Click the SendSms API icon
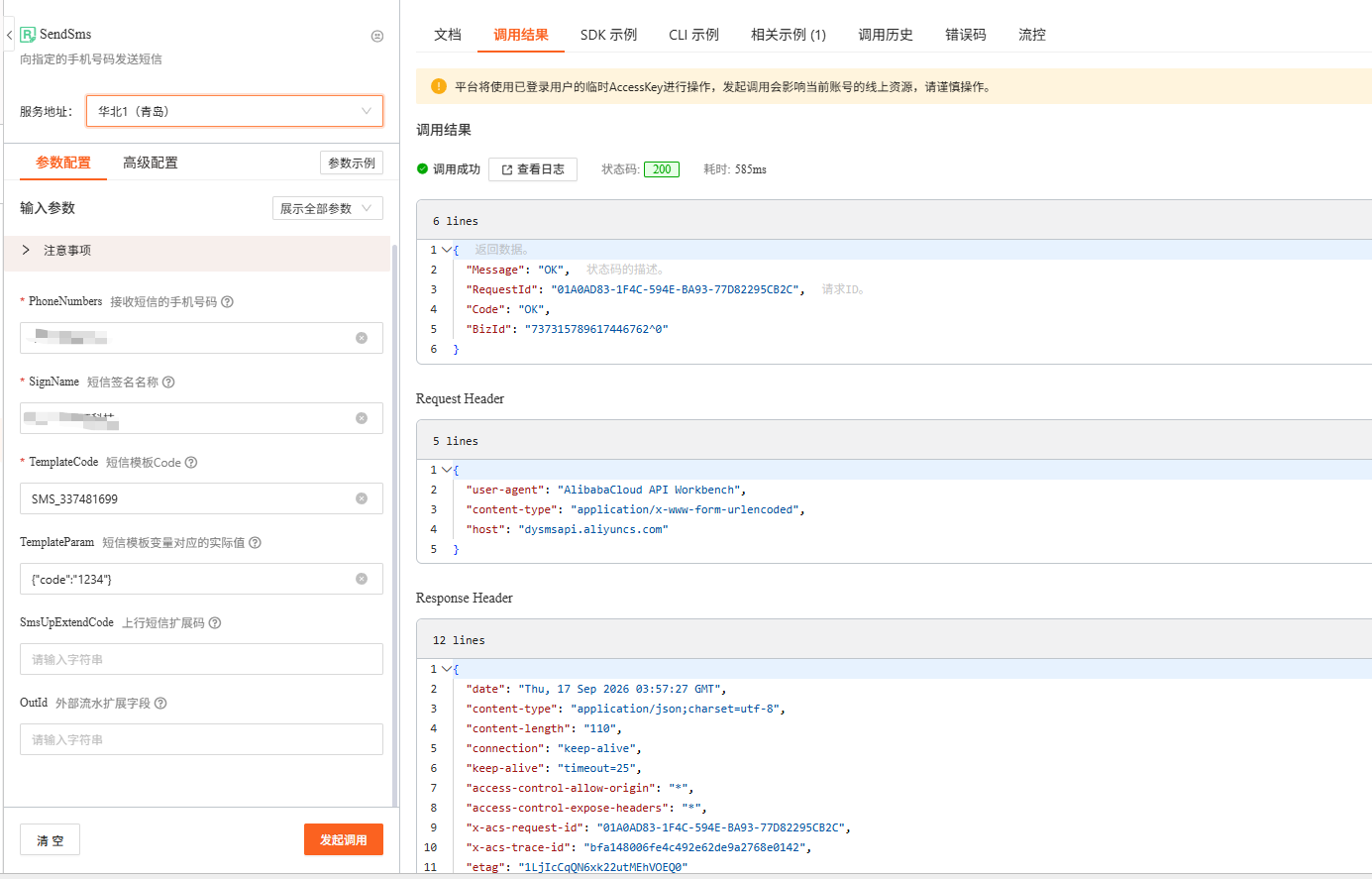Screen dimensions: 1372x879 pos(28,35)
